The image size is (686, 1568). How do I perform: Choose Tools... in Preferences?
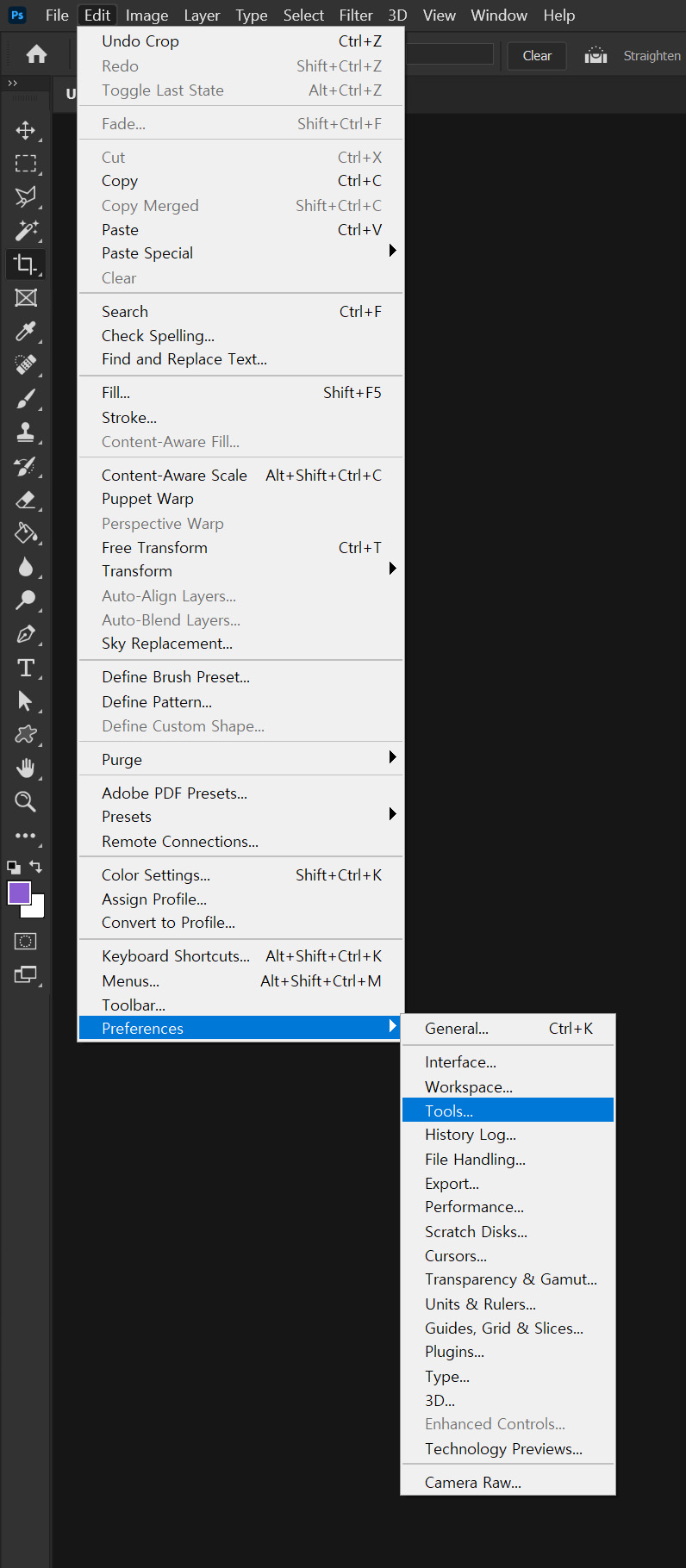[x=508, y=1111]
